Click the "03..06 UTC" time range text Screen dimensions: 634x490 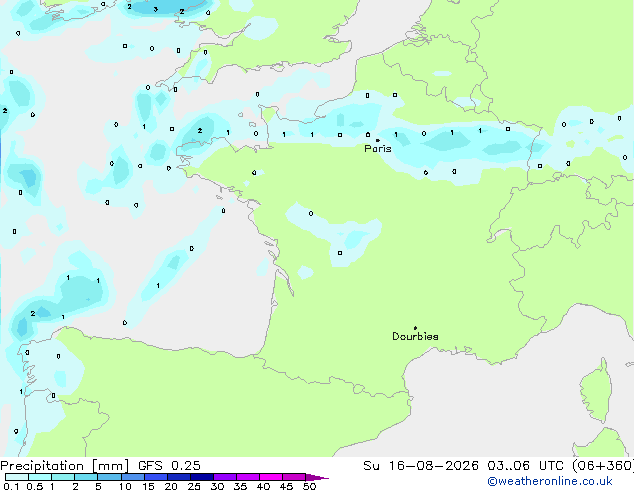(525, 466)
